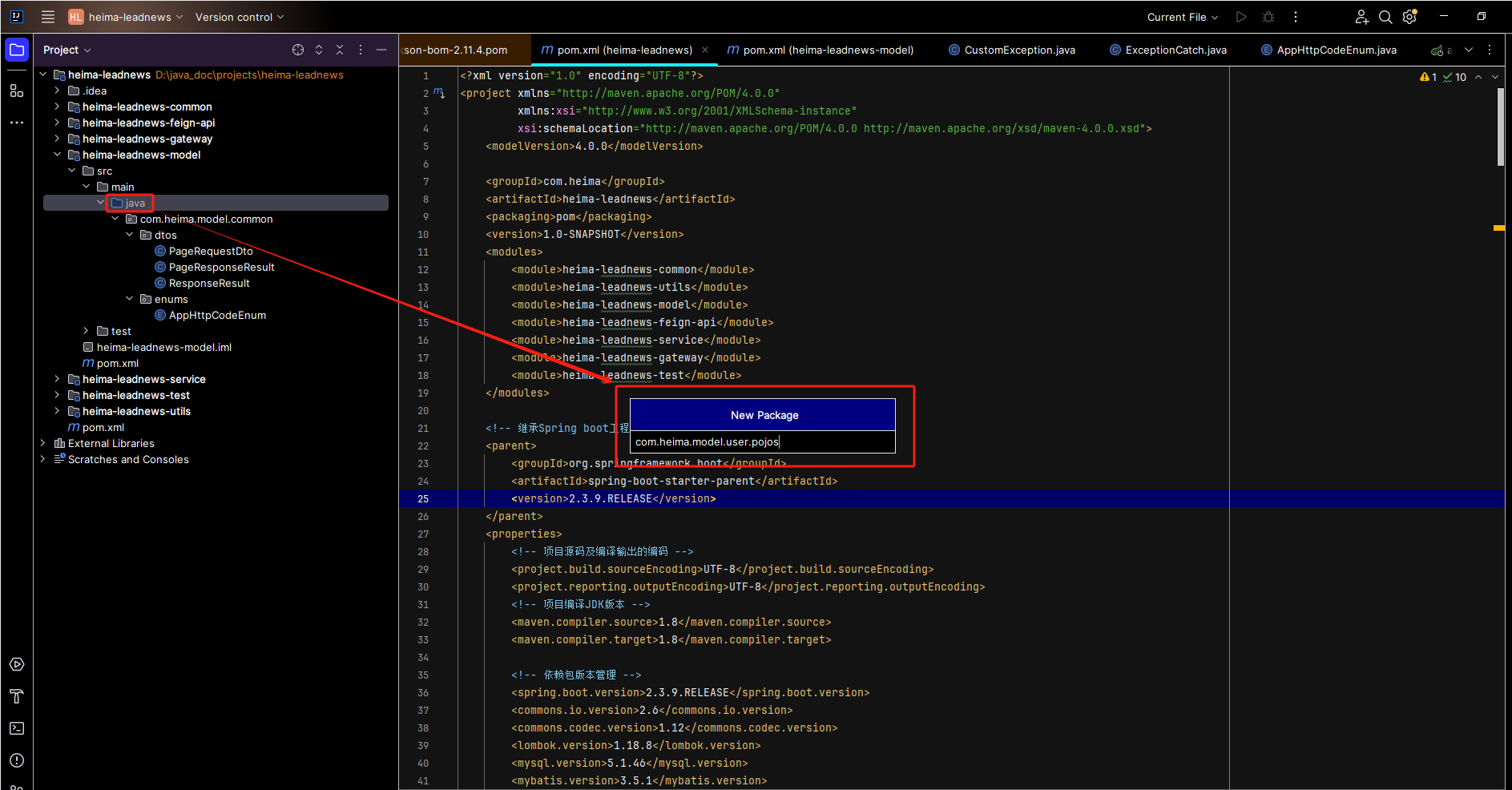The height and width of the screenshot is (790, 1512).
Task: Go to next highlighted error arrow
Action: point(1495,77)
